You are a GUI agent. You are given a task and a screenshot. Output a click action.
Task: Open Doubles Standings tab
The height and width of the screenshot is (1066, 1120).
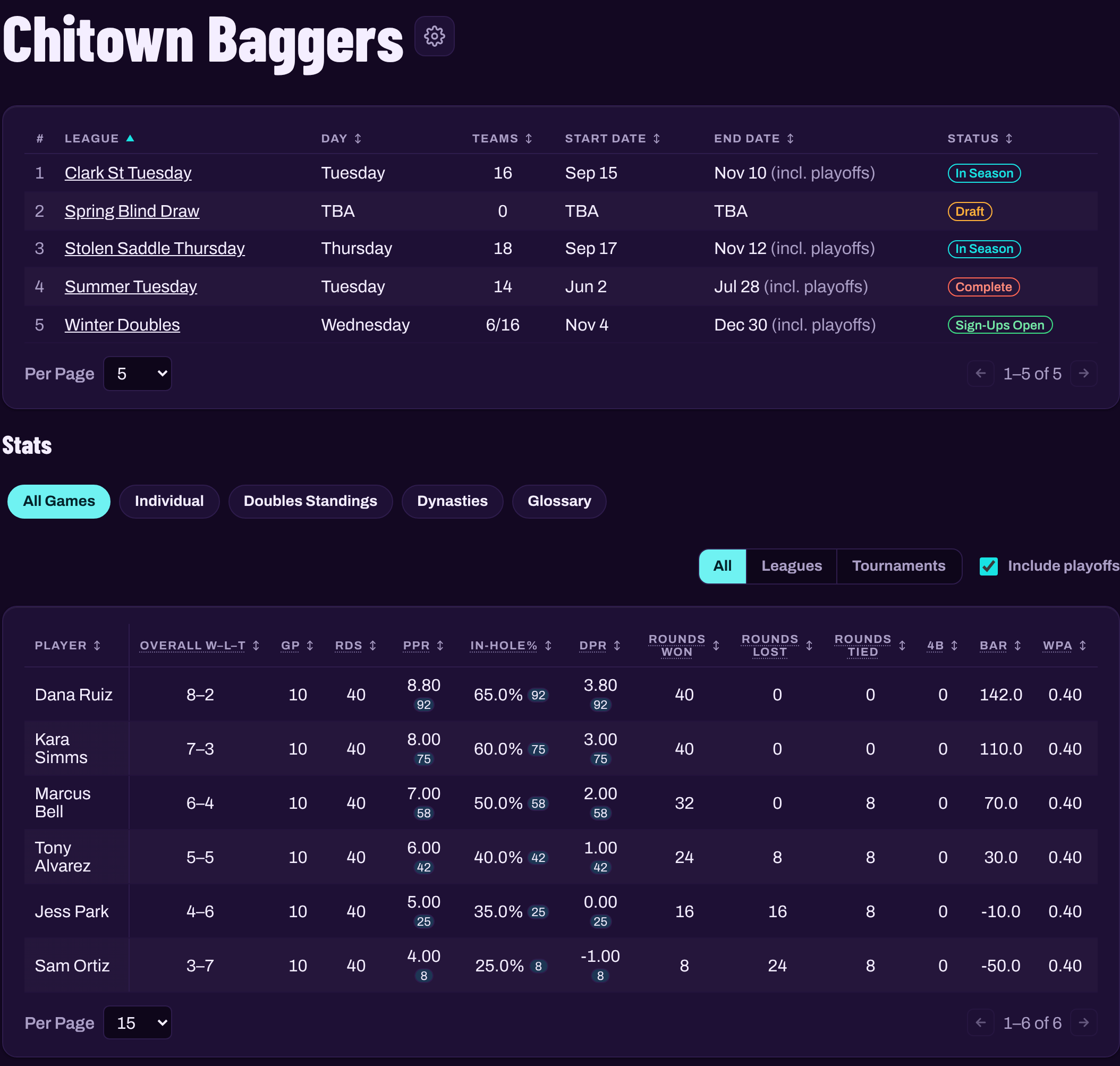click(x=310, y=501)
